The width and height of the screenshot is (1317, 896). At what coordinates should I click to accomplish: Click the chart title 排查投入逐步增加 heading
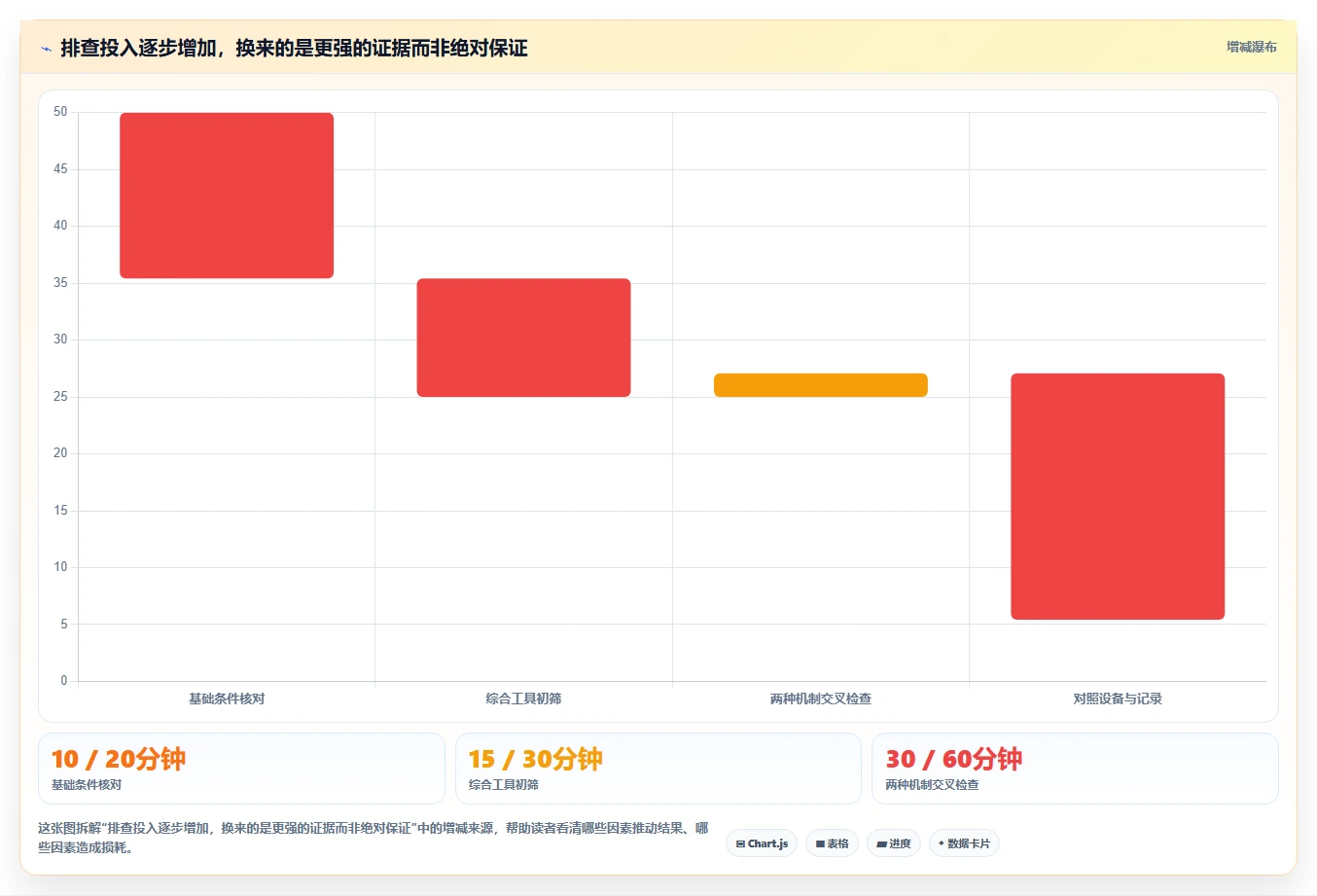[294, 48]
